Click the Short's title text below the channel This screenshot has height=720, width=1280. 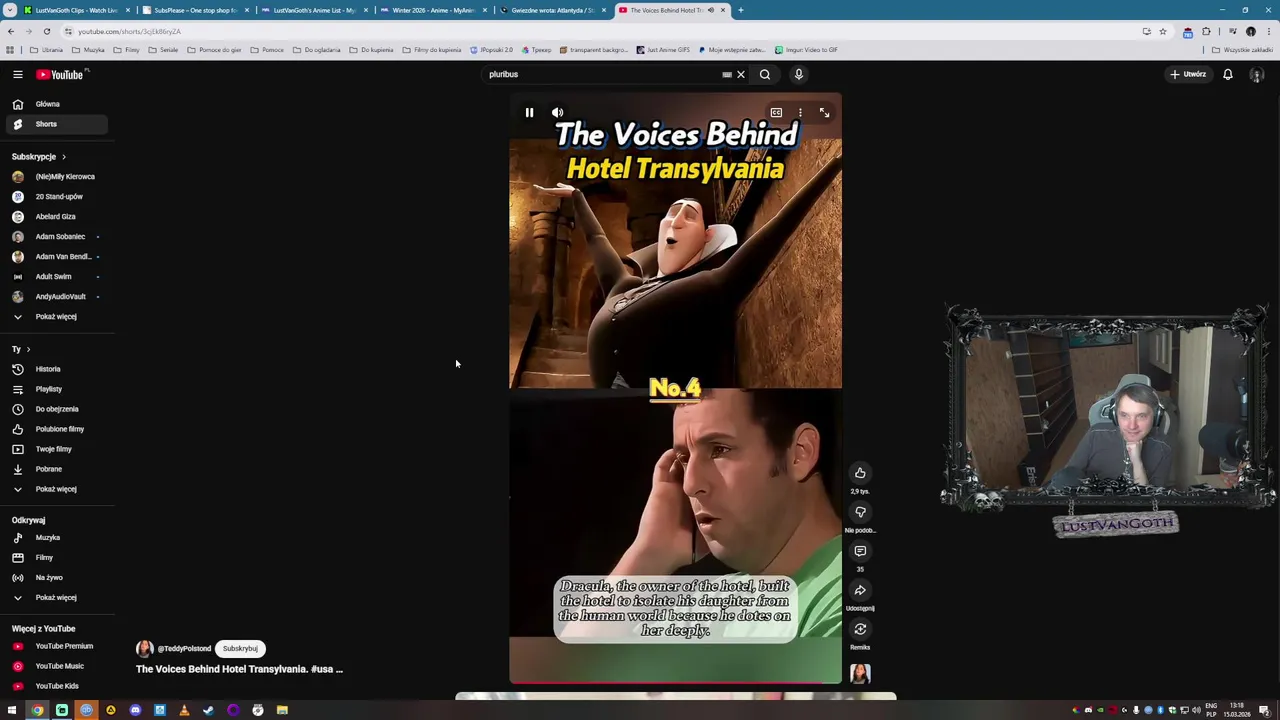pyautogui.click(x=239, y=669)
